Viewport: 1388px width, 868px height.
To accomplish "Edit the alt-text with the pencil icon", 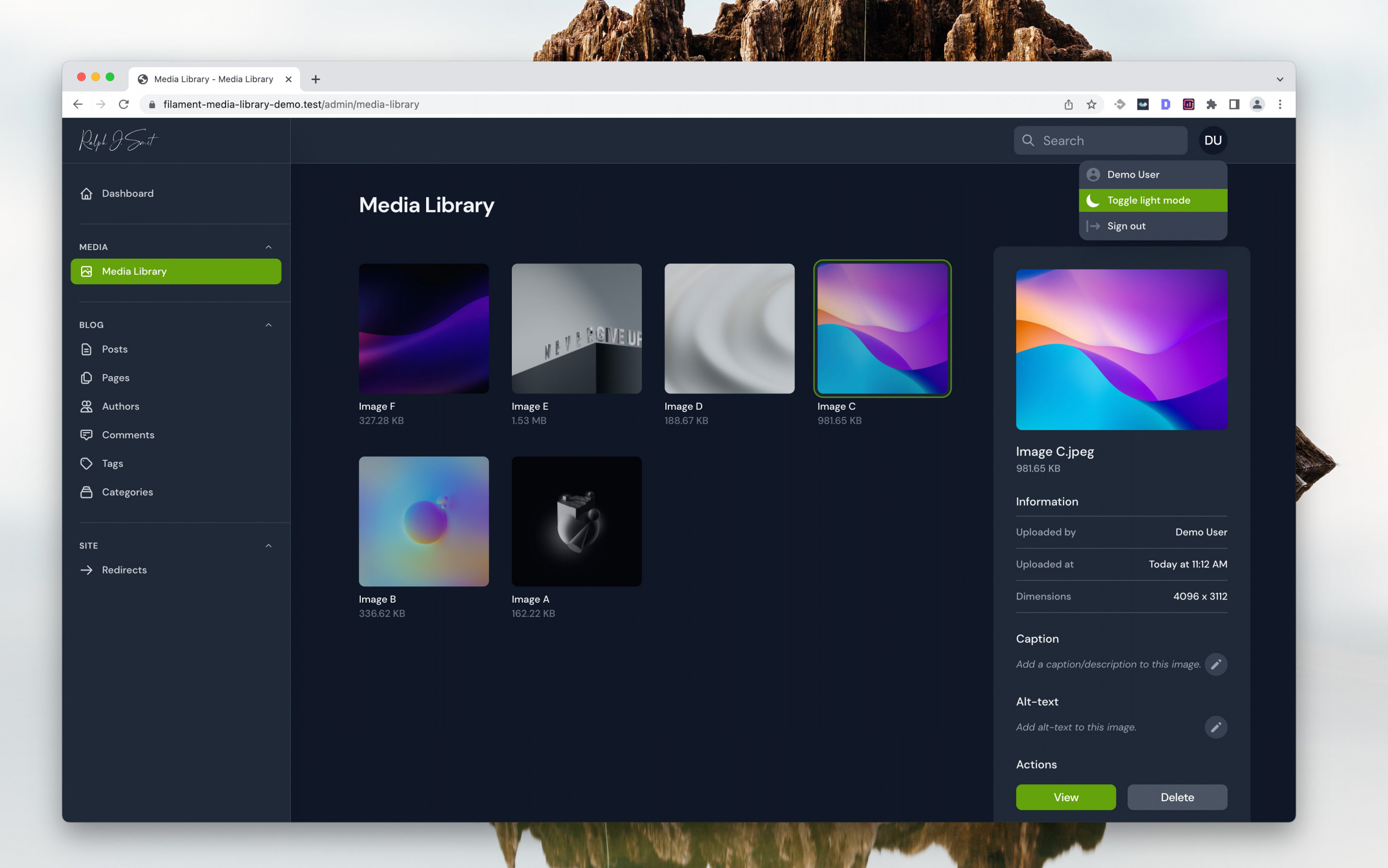I will coord(1216,727).
